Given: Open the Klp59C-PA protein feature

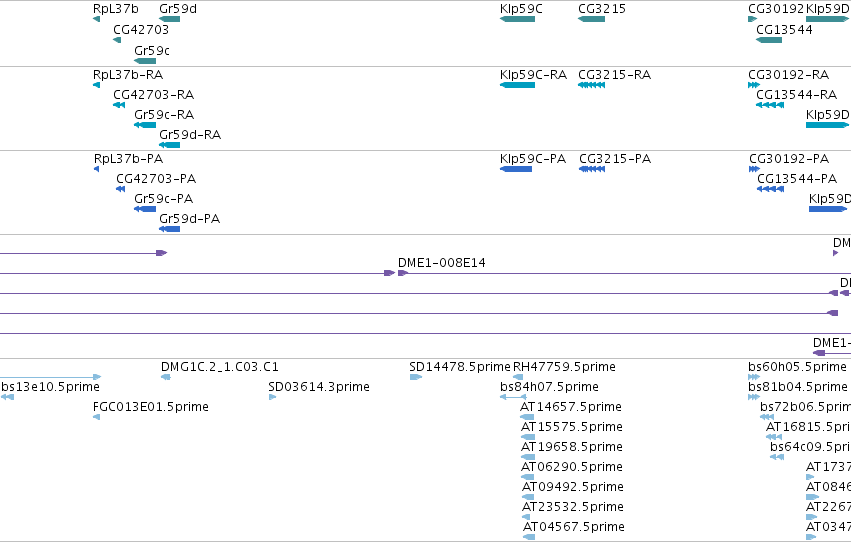Looking at the screenshot, I should [516, 169].
